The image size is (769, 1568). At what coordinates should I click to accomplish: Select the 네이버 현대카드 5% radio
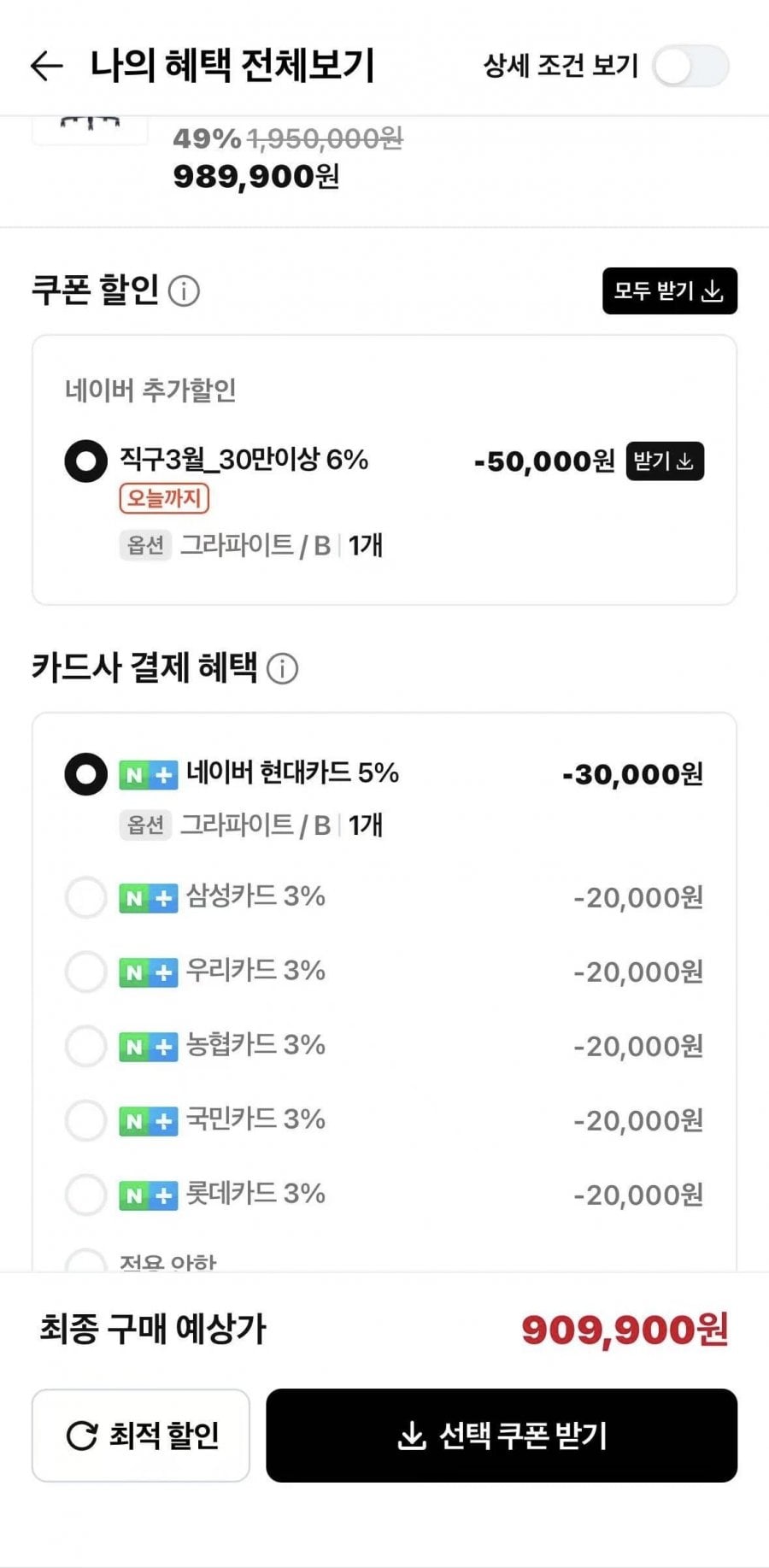click(85, 774)
